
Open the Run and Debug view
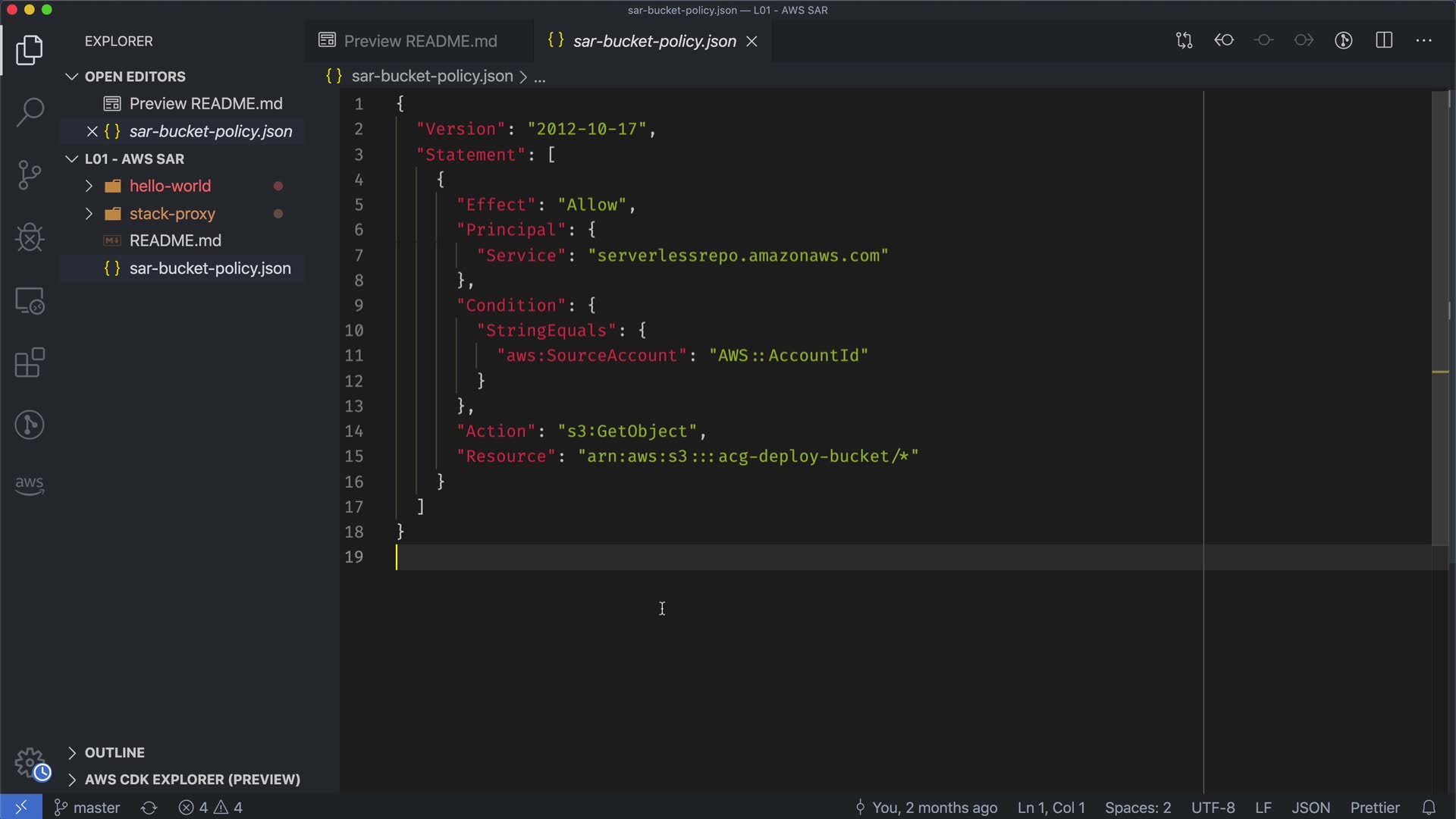[30, 237]
